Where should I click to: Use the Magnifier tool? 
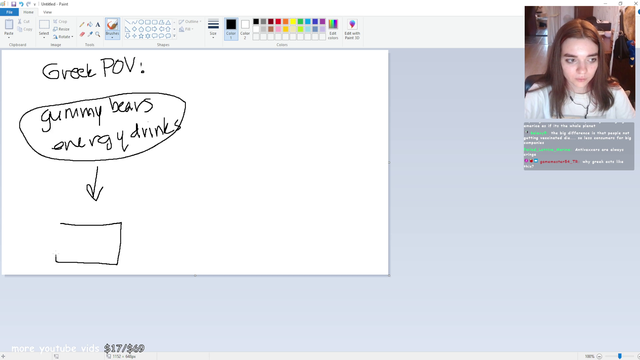point(98,34)
